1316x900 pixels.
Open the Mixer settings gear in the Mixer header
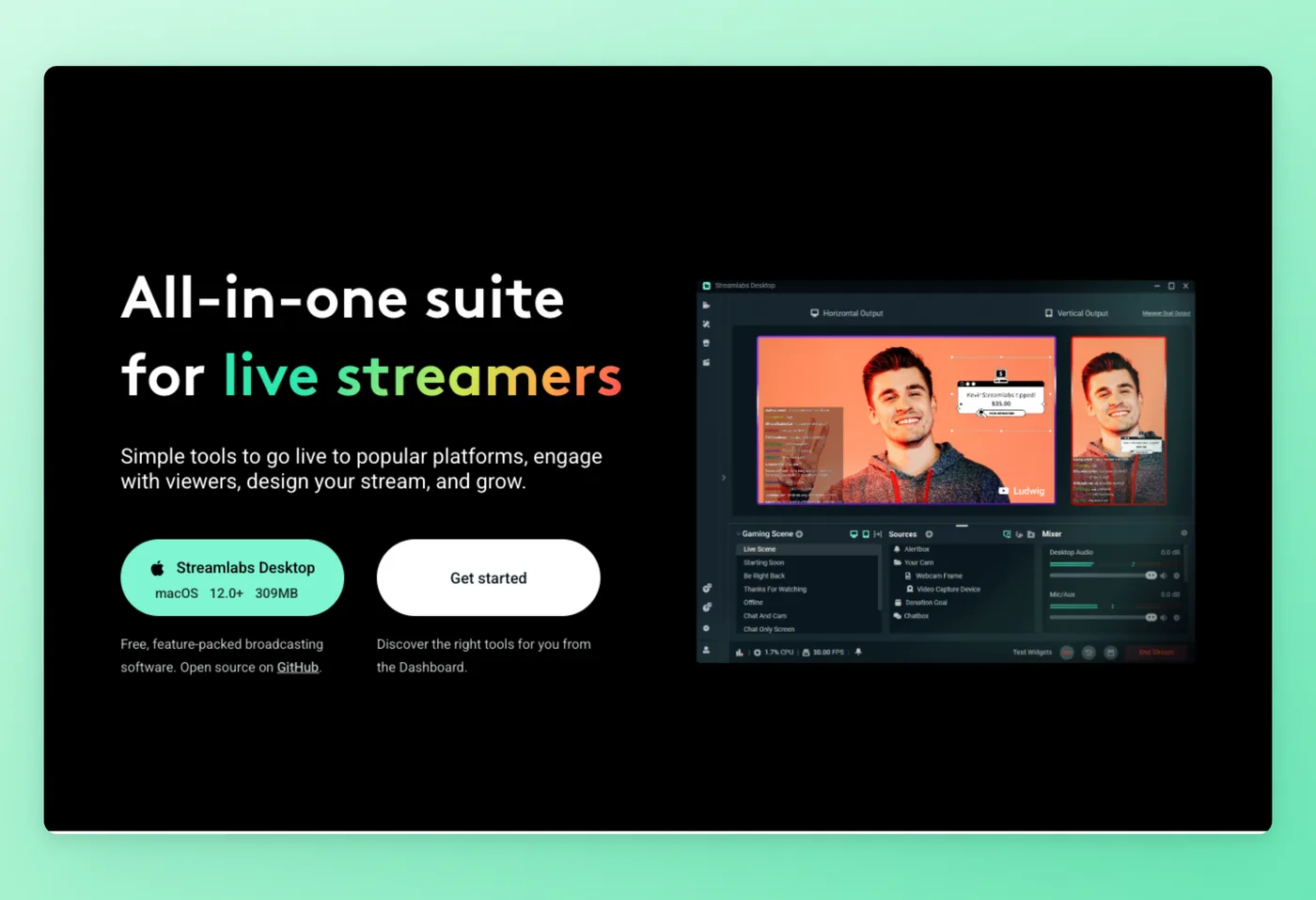1183,533
